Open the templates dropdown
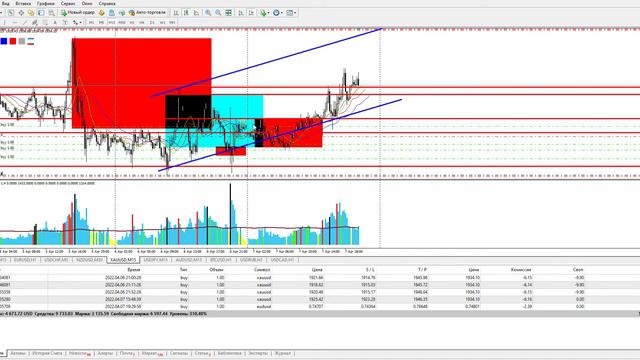Viewport: 640px width, 360px height. pos(291,13)
